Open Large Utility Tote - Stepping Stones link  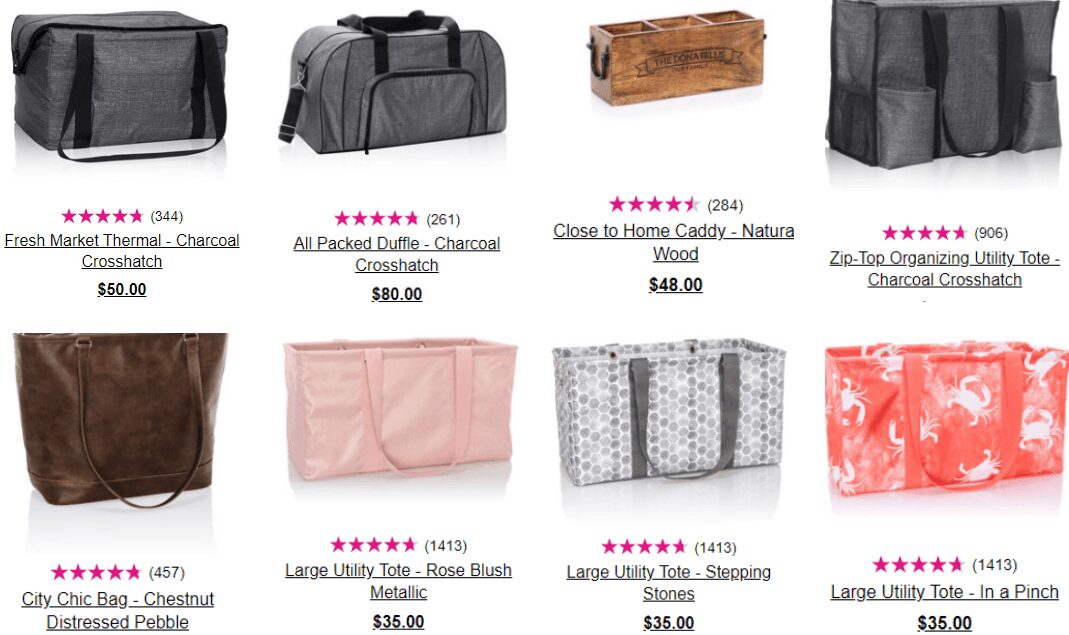[x=669, y=583]
